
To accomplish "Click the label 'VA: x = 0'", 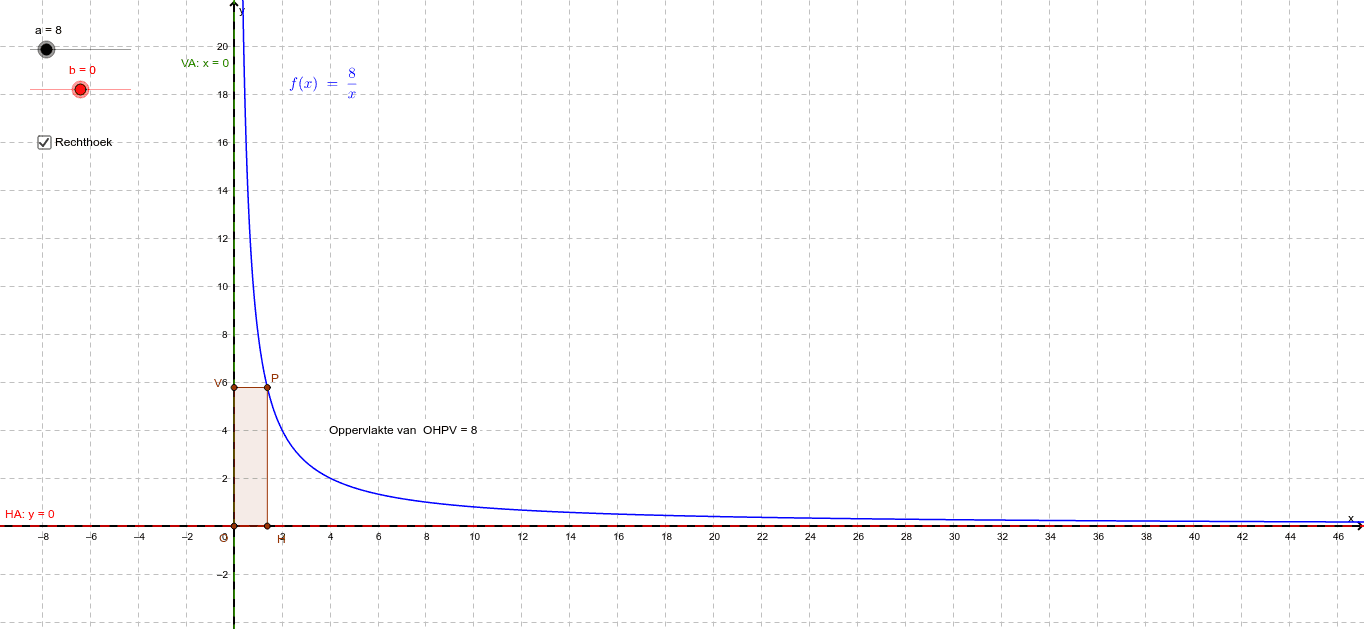I will [205, 63].
